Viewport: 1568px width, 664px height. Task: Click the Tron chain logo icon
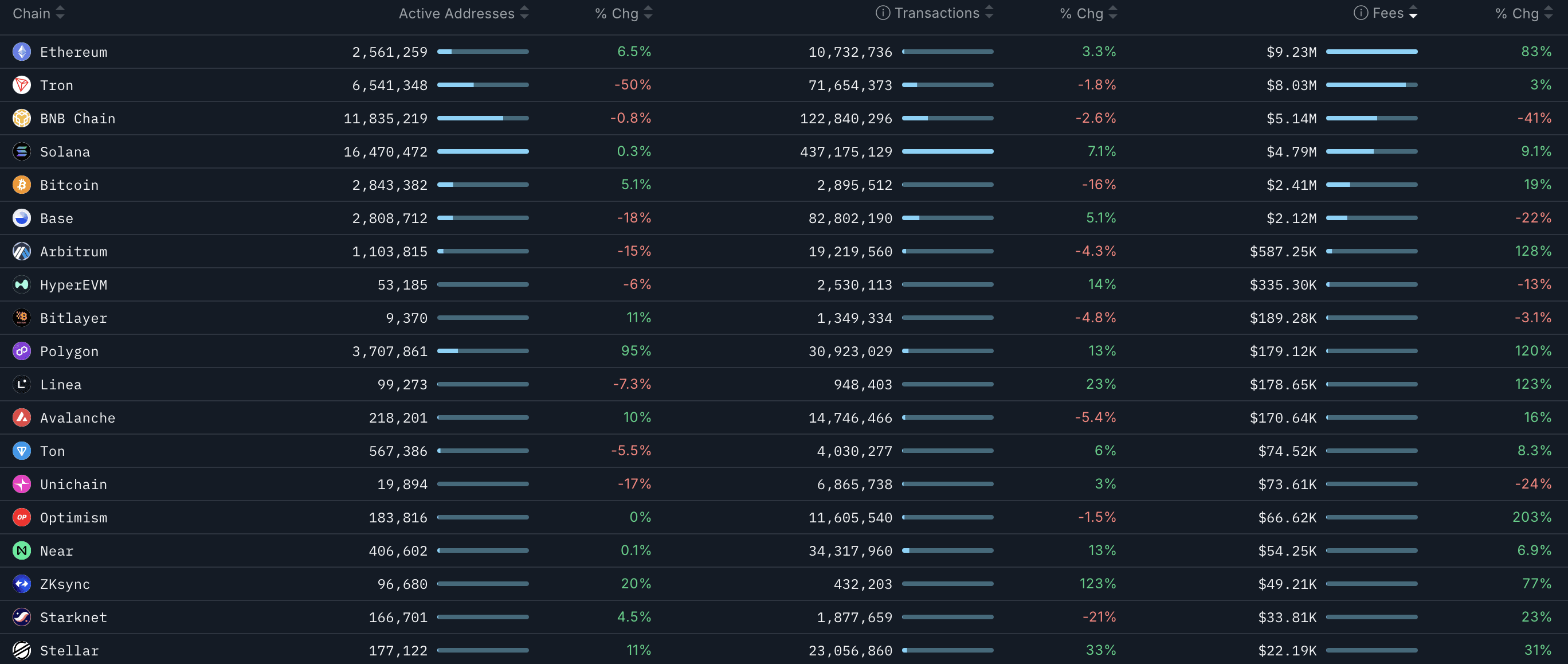point(22,85)
